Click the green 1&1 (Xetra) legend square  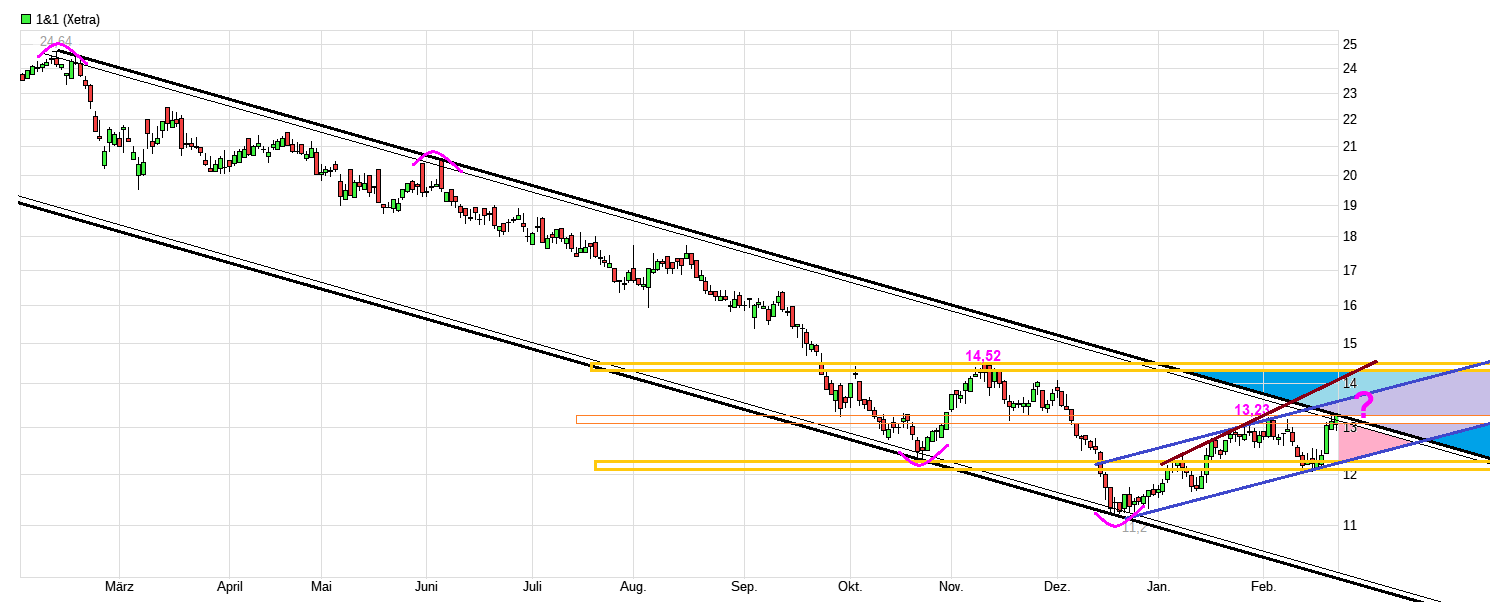26,19
